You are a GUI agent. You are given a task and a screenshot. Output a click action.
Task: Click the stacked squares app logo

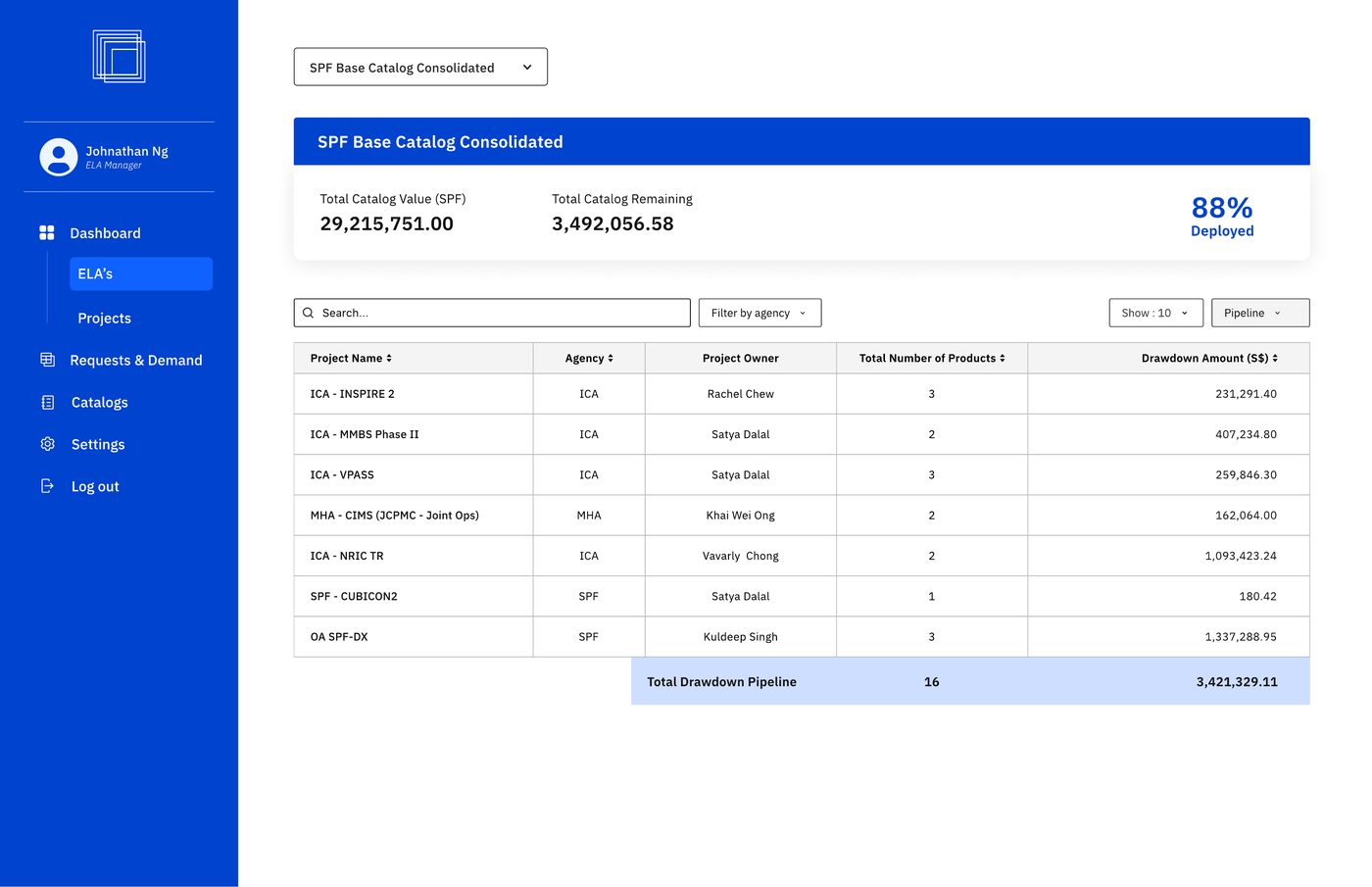tap(119, 56)
